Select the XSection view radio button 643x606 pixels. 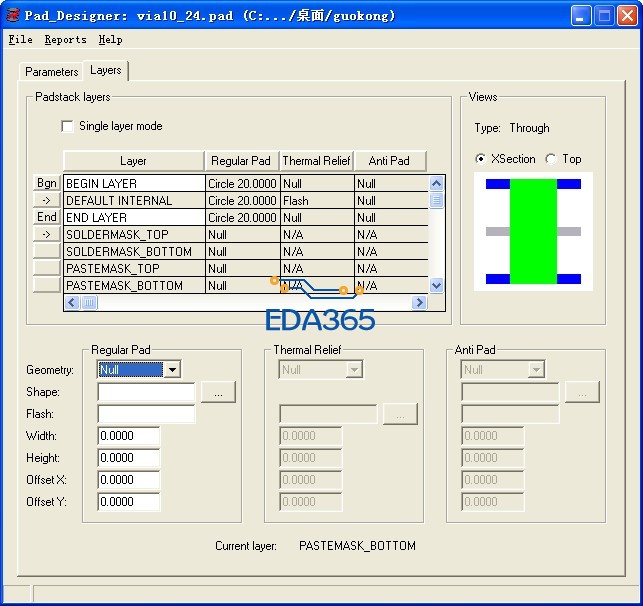[481, 159]
